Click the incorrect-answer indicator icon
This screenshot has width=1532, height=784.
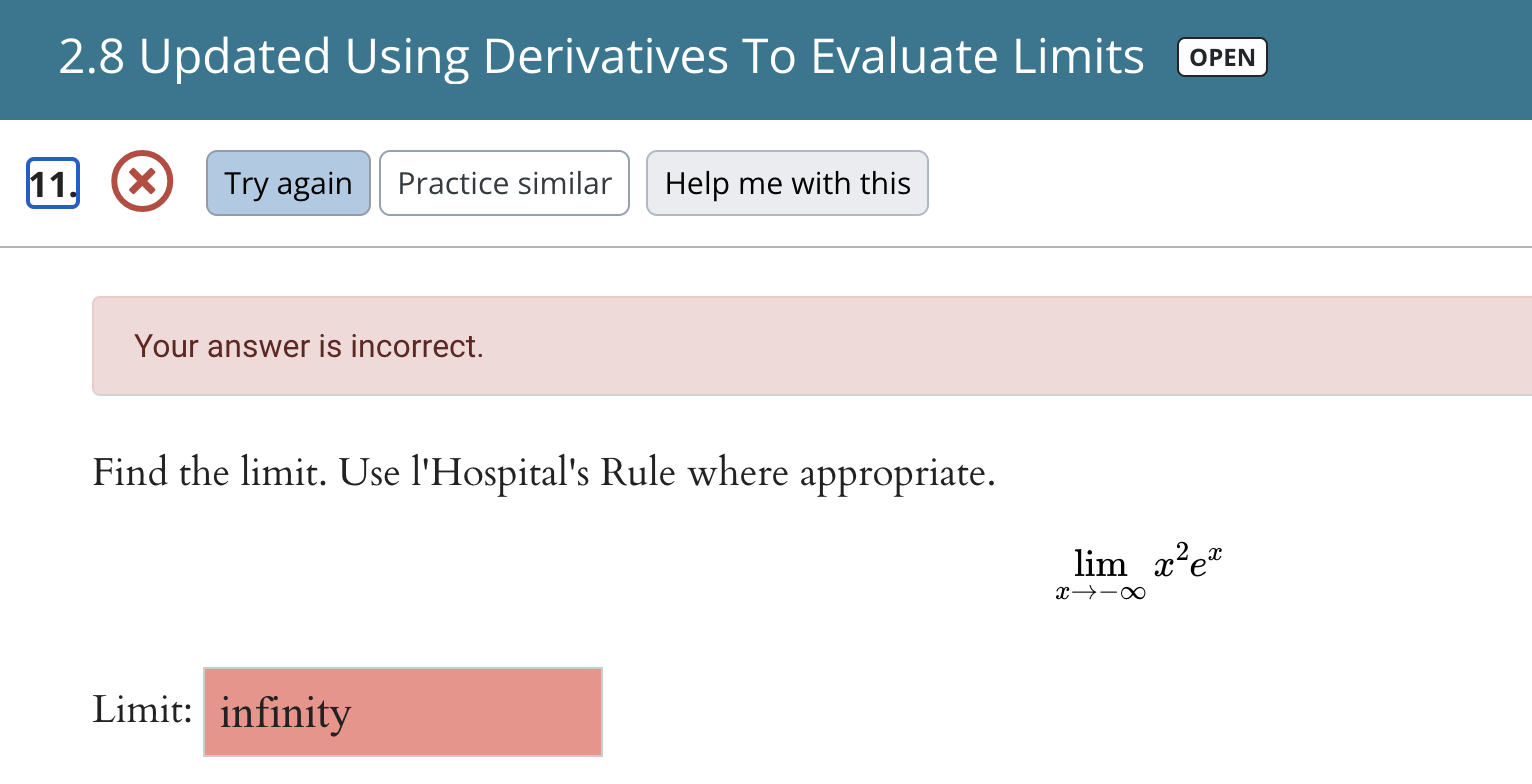point(142,182)
